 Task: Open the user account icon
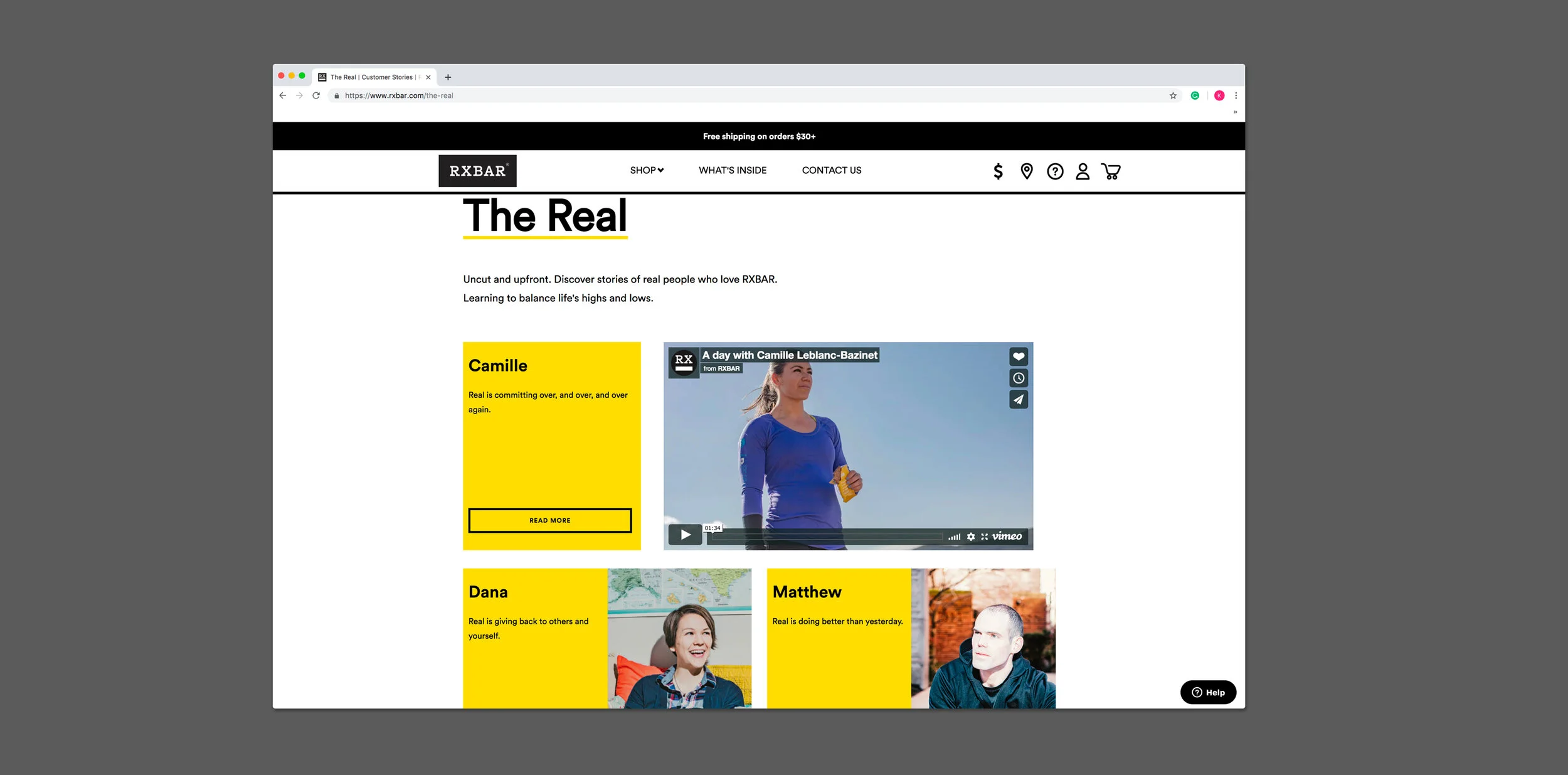1083,171
